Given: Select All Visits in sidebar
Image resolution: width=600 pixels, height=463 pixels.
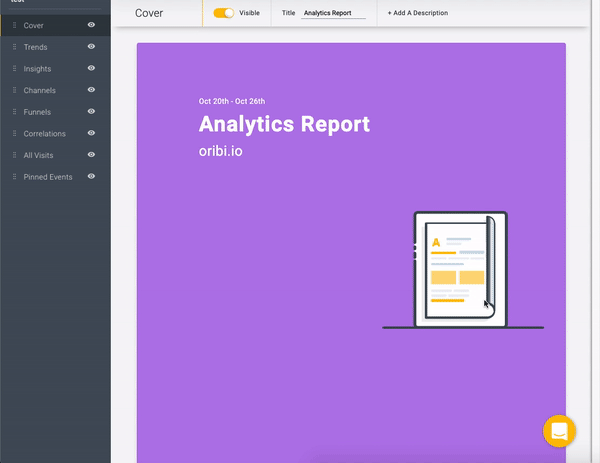Looking at the screenshot, I should [x=55, y=155].
